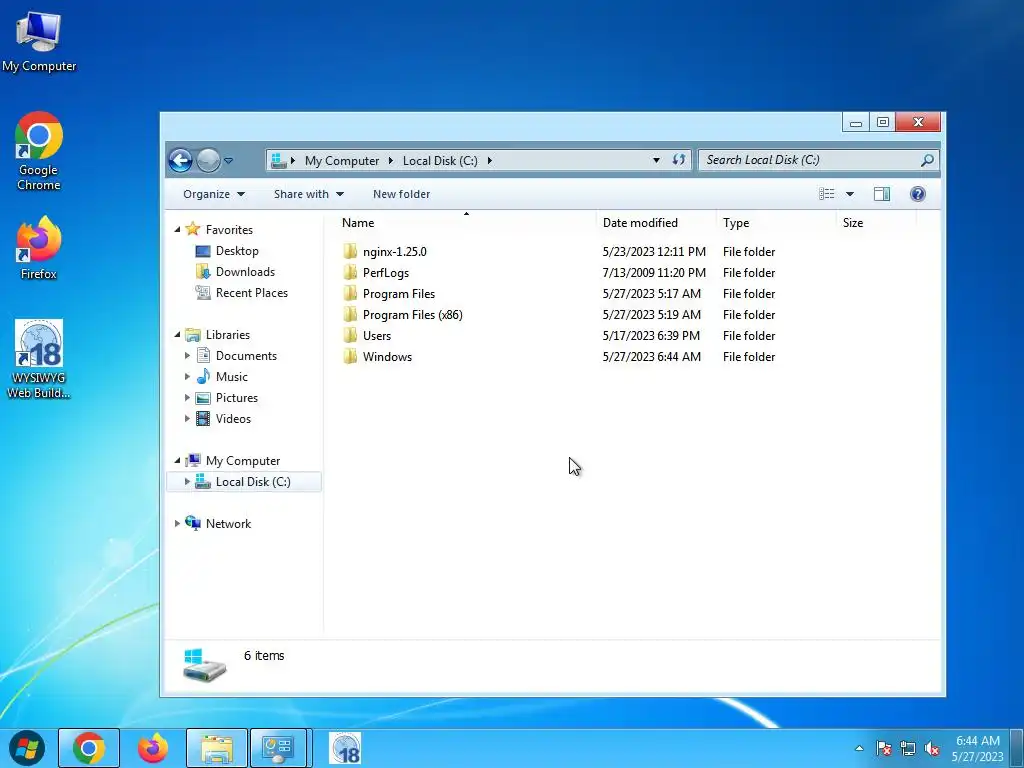Sort by the Name column header
This screenshot has height=768, width=1024.
(358, 223)
